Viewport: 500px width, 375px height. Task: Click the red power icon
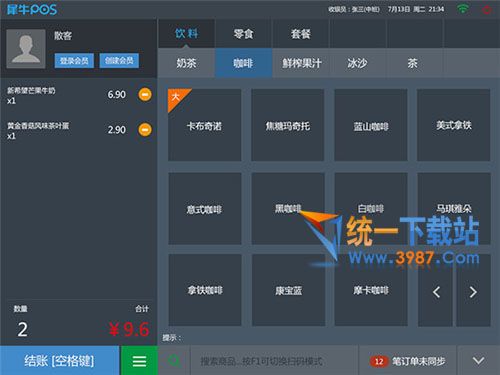[487, 9]
